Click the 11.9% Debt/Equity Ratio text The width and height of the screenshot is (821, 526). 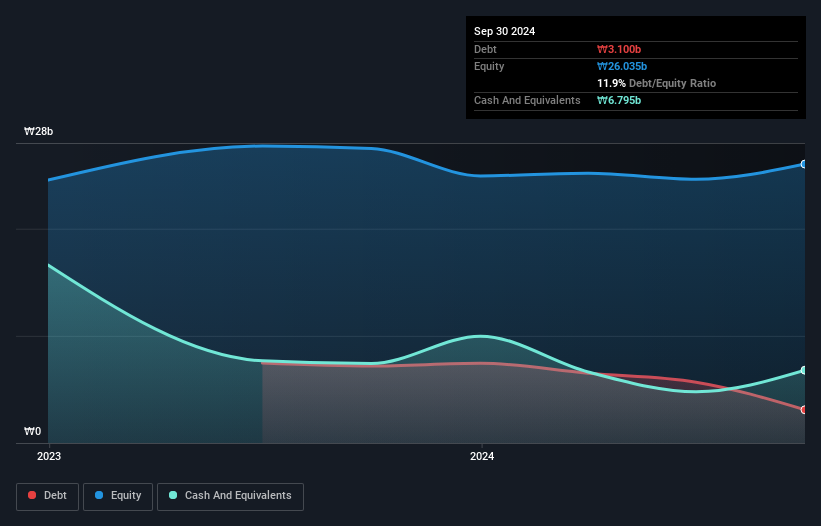pos(657,83)
